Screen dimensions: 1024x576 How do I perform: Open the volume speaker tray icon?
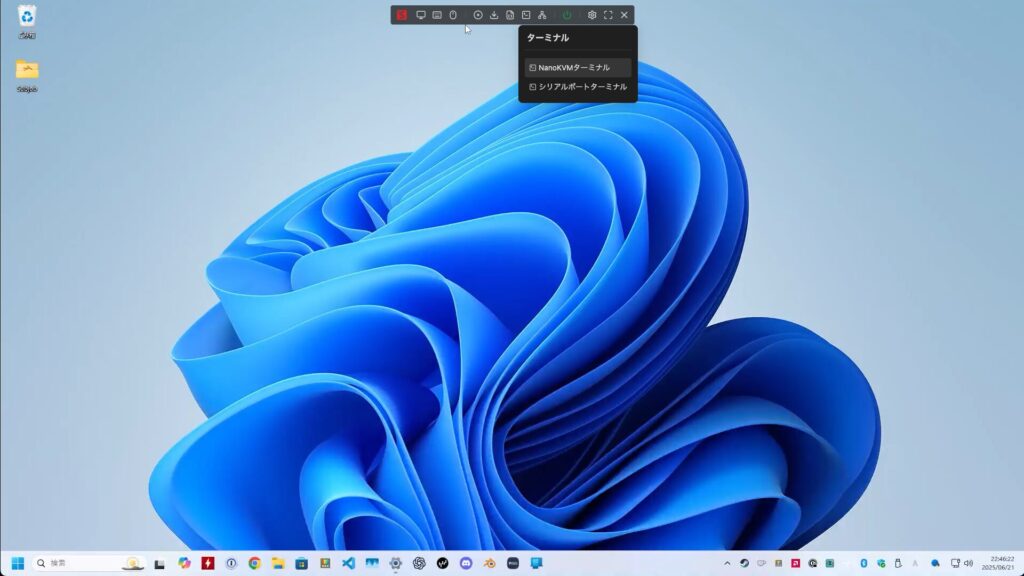(968, 563)
